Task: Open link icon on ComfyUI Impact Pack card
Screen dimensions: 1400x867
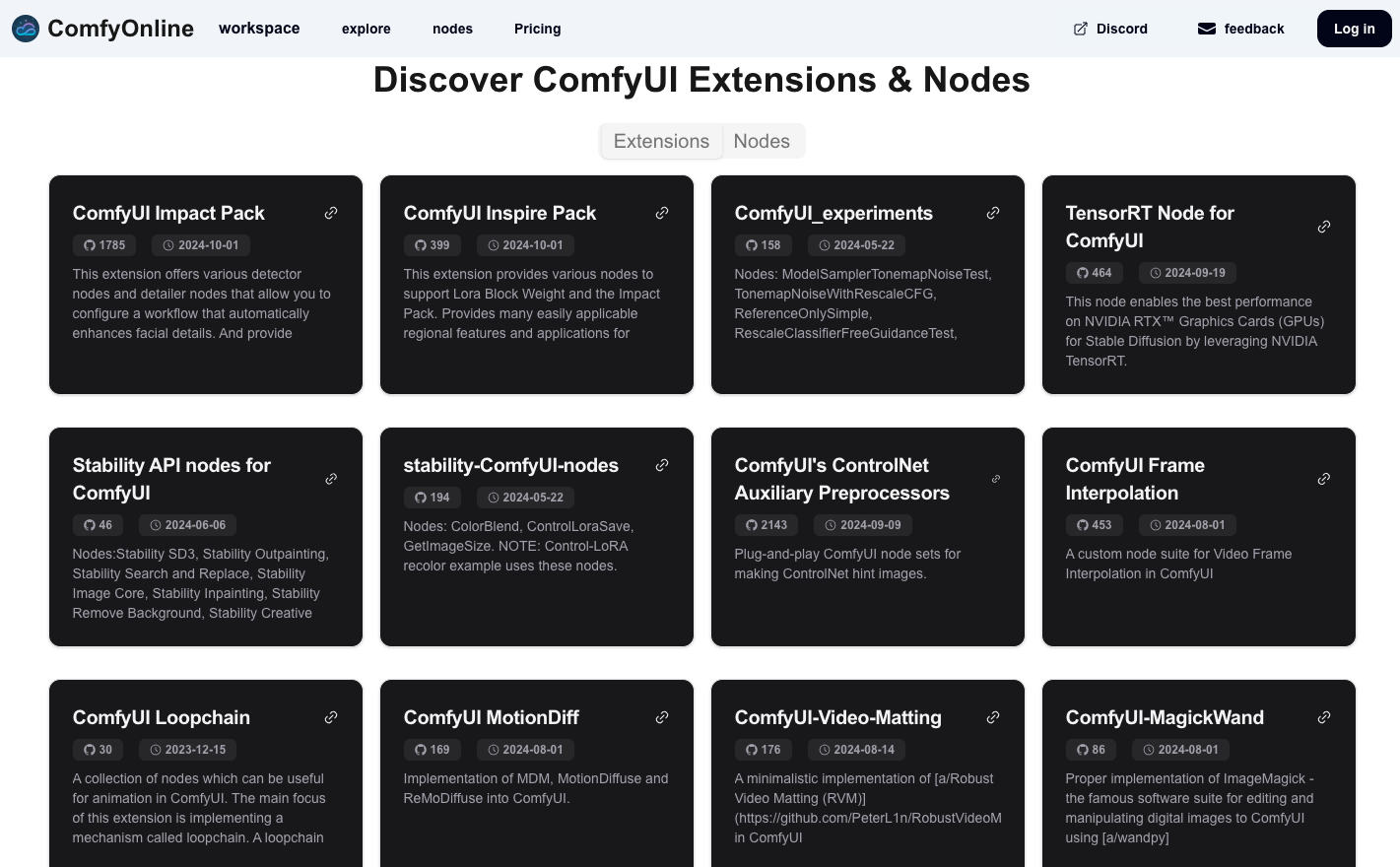Action: 331,213
